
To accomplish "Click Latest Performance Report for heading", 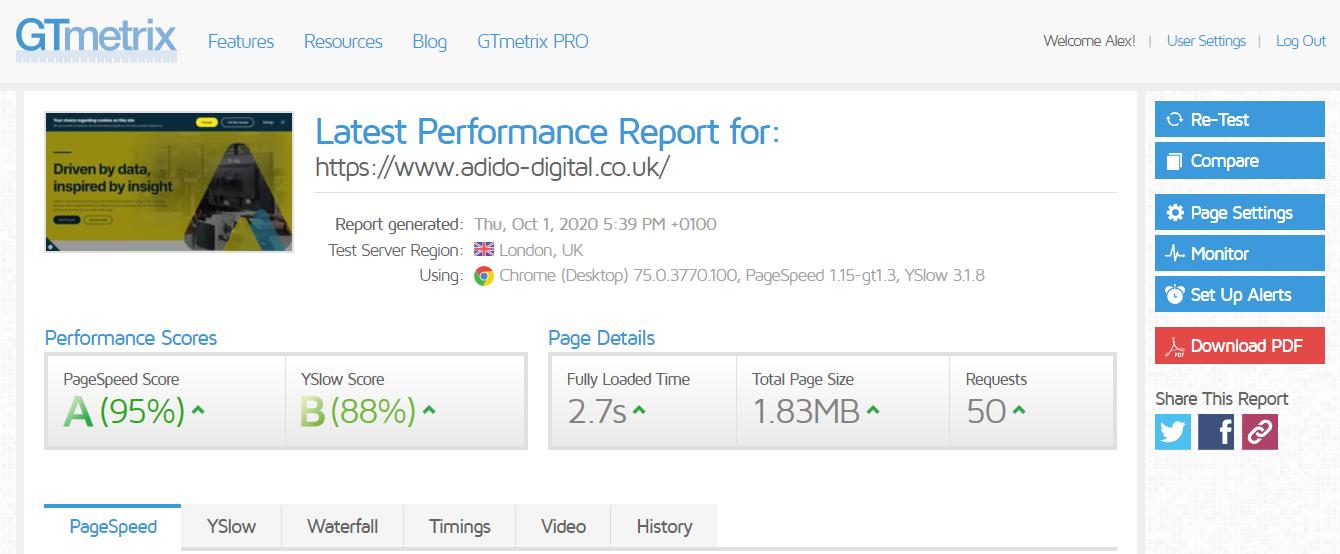I will click(x=547, y=131).
